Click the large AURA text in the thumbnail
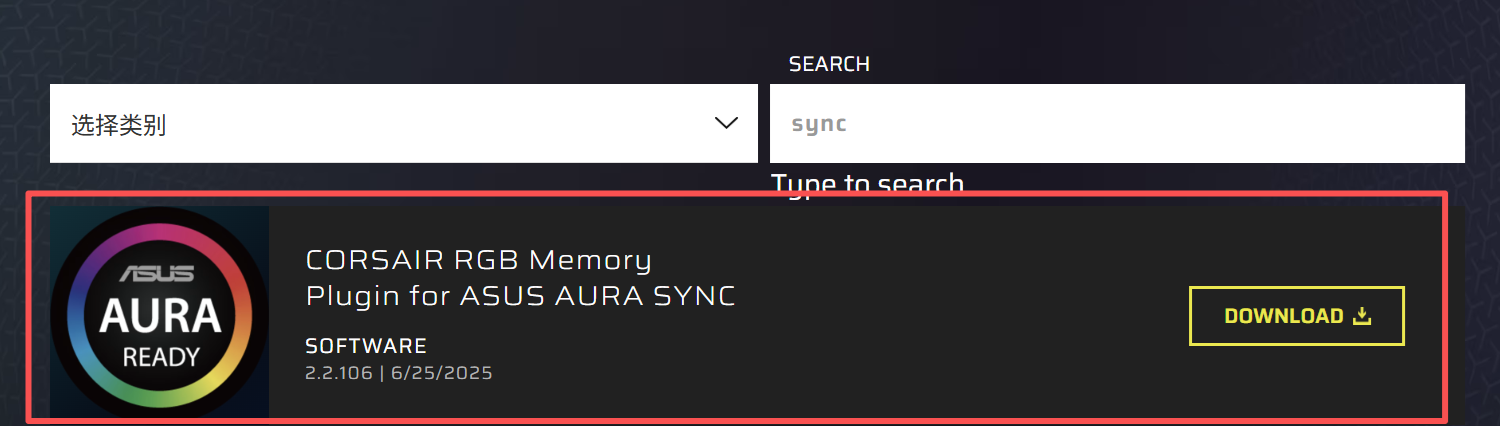1500x426 pixels. 160,317
